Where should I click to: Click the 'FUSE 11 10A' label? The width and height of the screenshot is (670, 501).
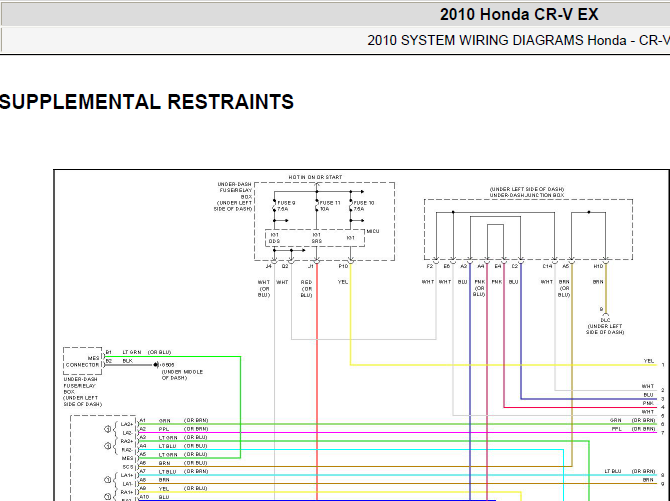tap(330, 206)
